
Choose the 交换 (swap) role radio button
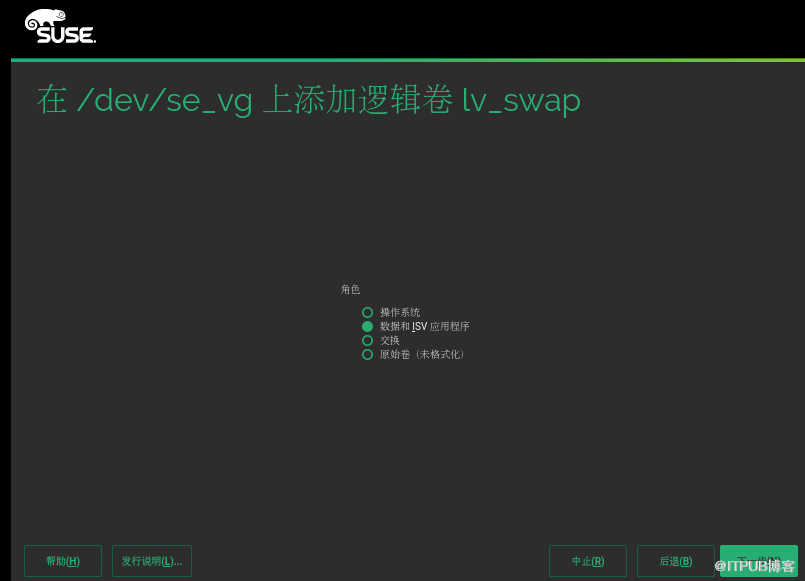pos(367,340)
